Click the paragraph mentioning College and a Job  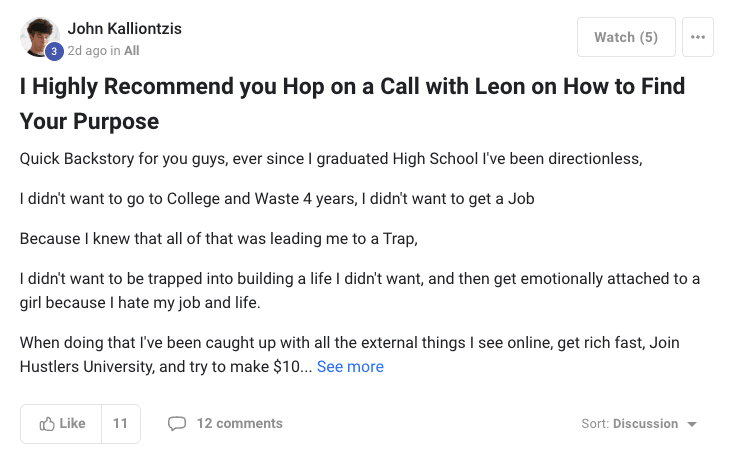pyautogui.click(x=277, y=199)
